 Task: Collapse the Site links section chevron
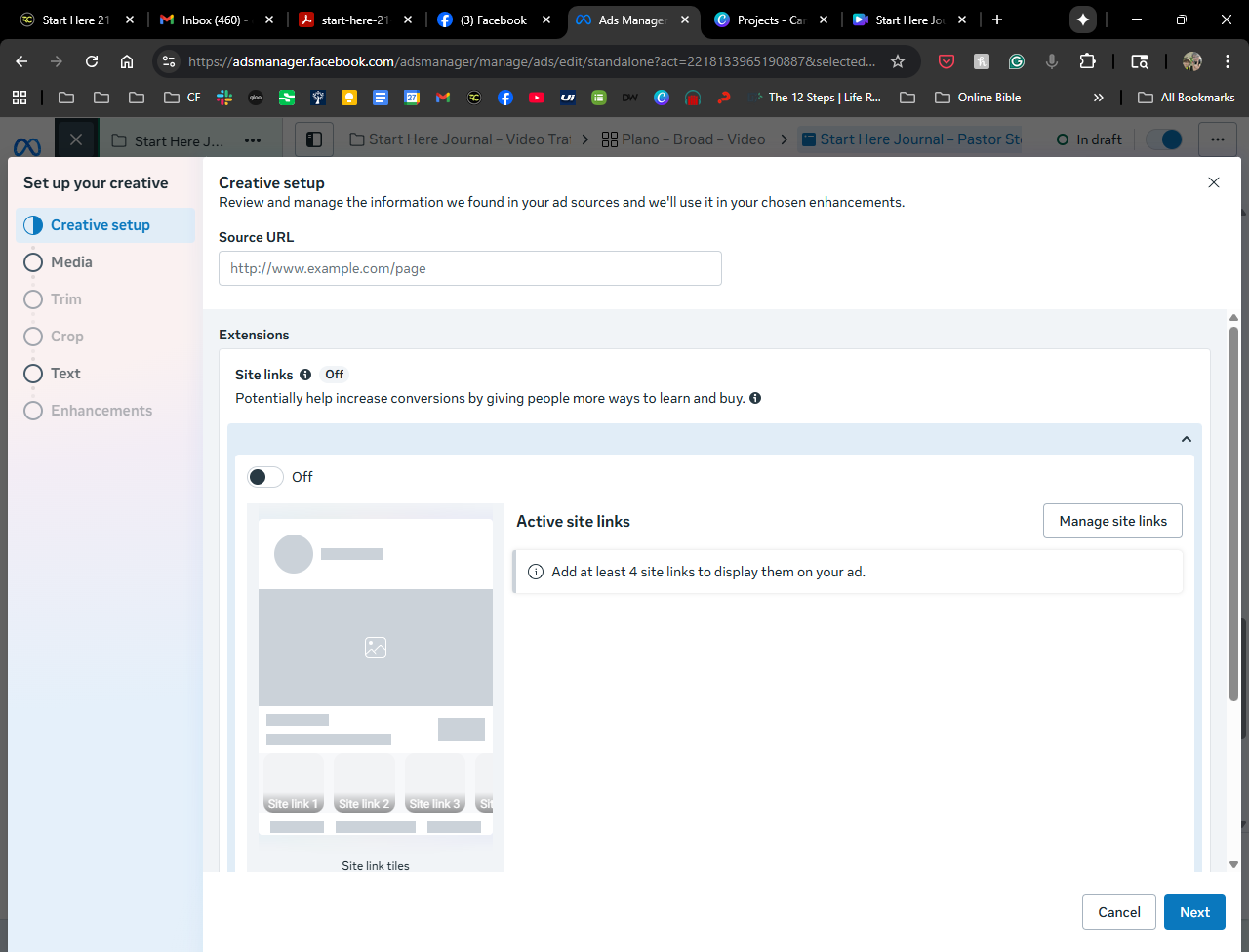1187,439
